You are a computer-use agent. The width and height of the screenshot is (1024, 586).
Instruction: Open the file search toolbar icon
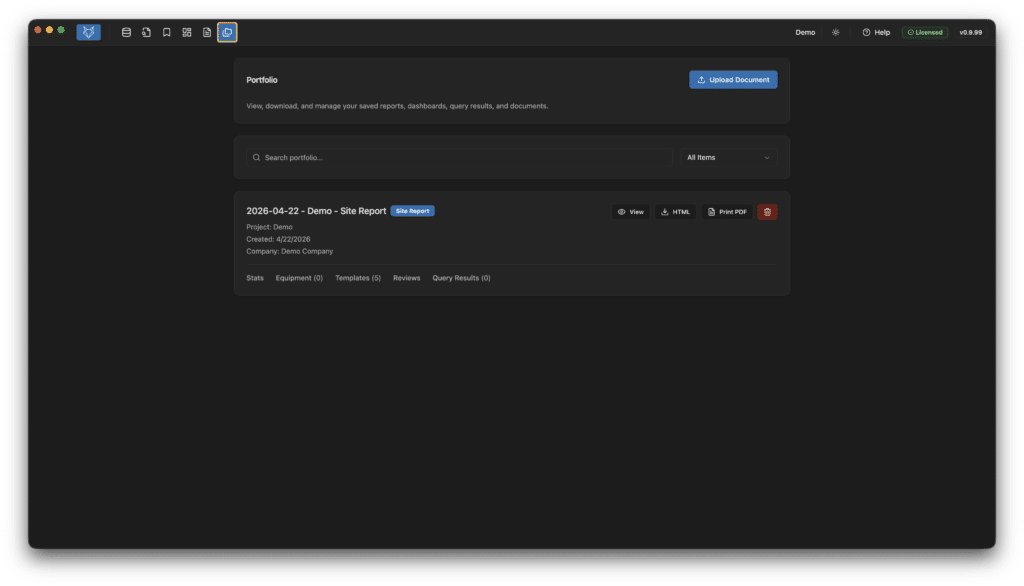[x=146, y=32]
